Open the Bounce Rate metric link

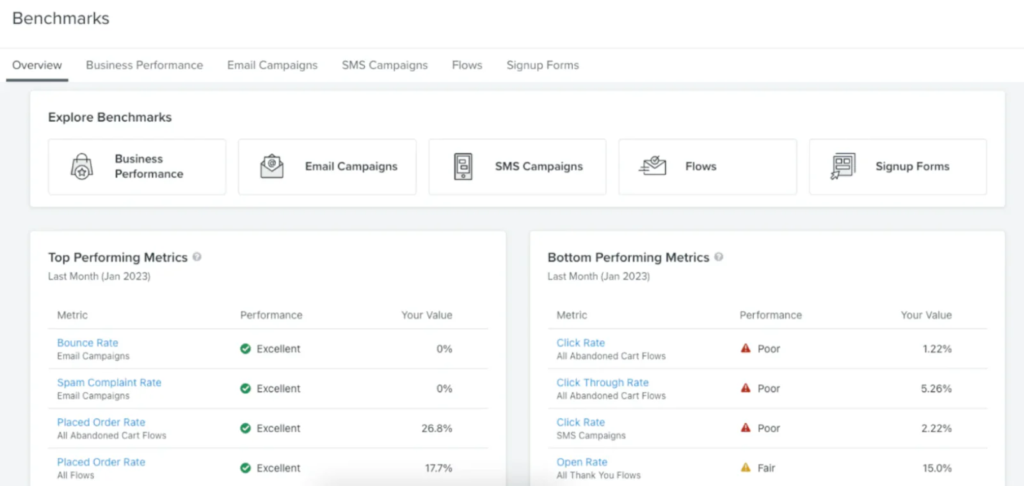(88, 343)
